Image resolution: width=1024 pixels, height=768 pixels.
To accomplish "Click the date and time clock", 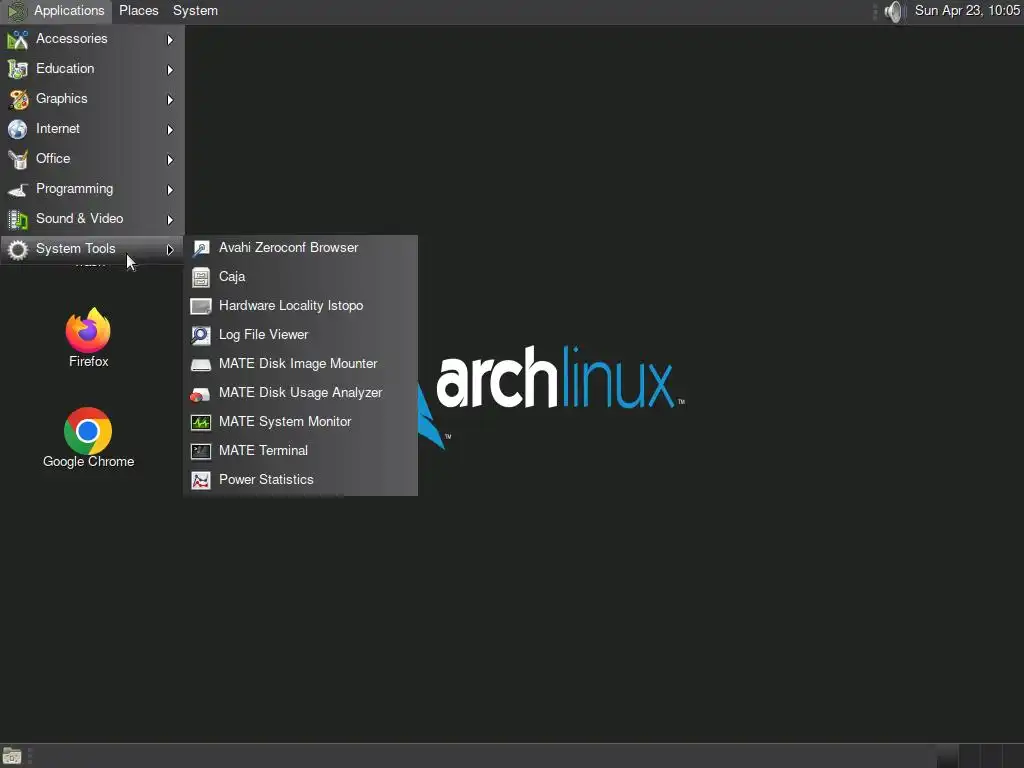I will [967, 11].
